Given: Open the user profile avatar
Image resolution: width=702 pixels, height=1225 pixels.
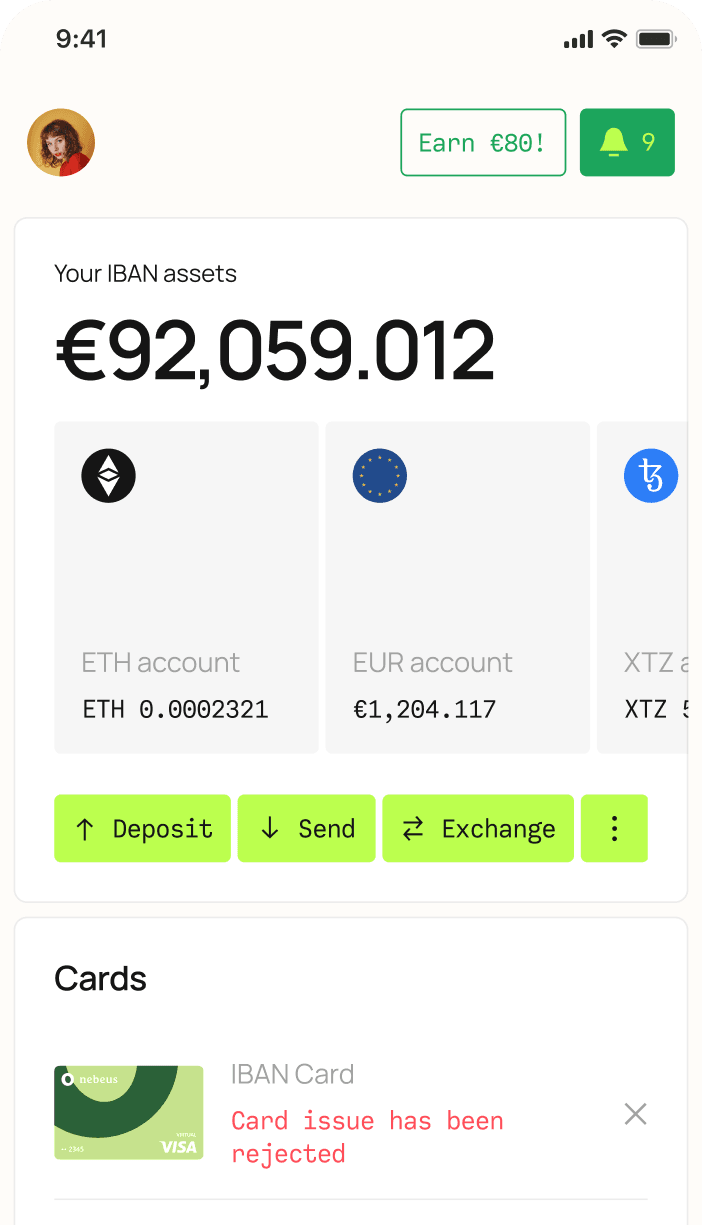Looking at the screenshot, I should [61, 143].
